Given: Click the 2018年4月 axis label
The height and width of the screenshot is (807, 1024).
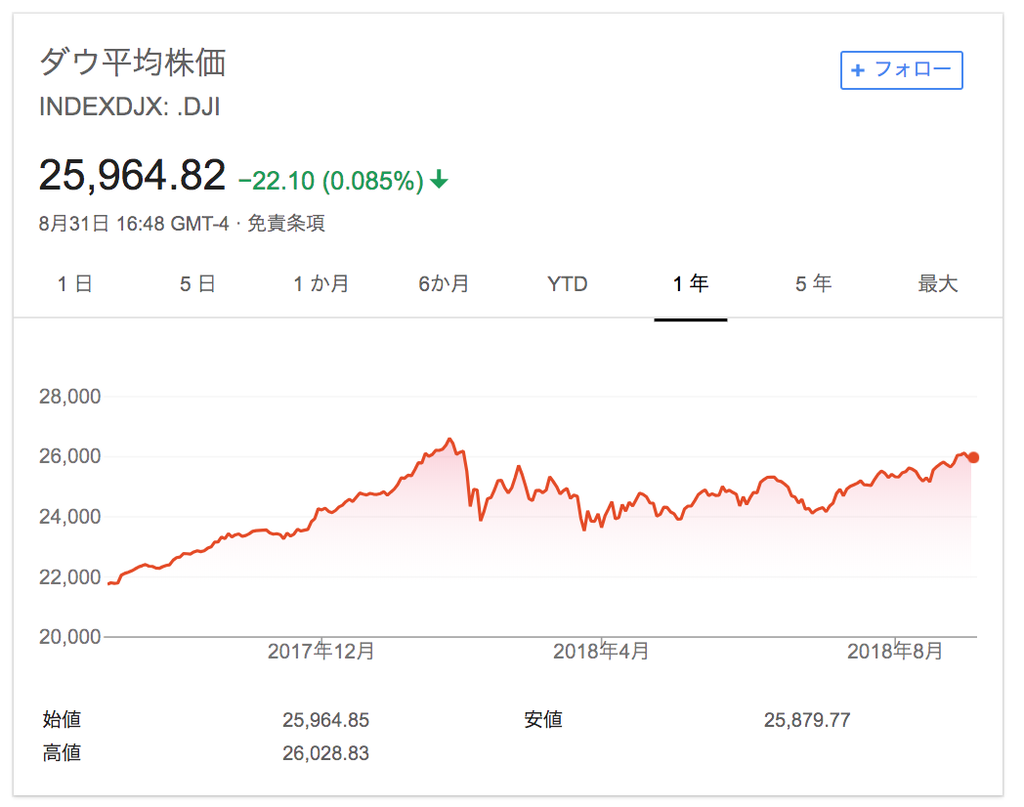Looking at the screenshot, I should pyautogui.click(x=601, y=651).
